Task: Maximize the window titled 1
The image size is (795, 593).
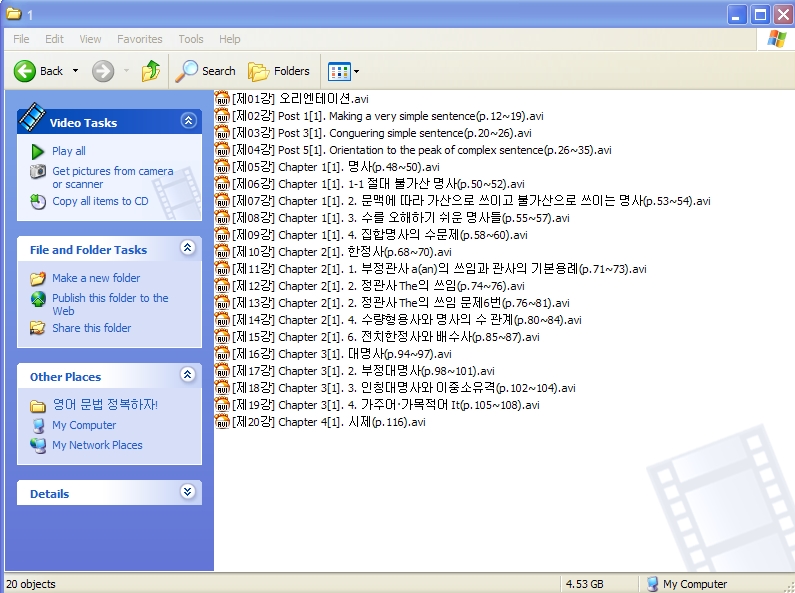Action: (x=761, y=15)
